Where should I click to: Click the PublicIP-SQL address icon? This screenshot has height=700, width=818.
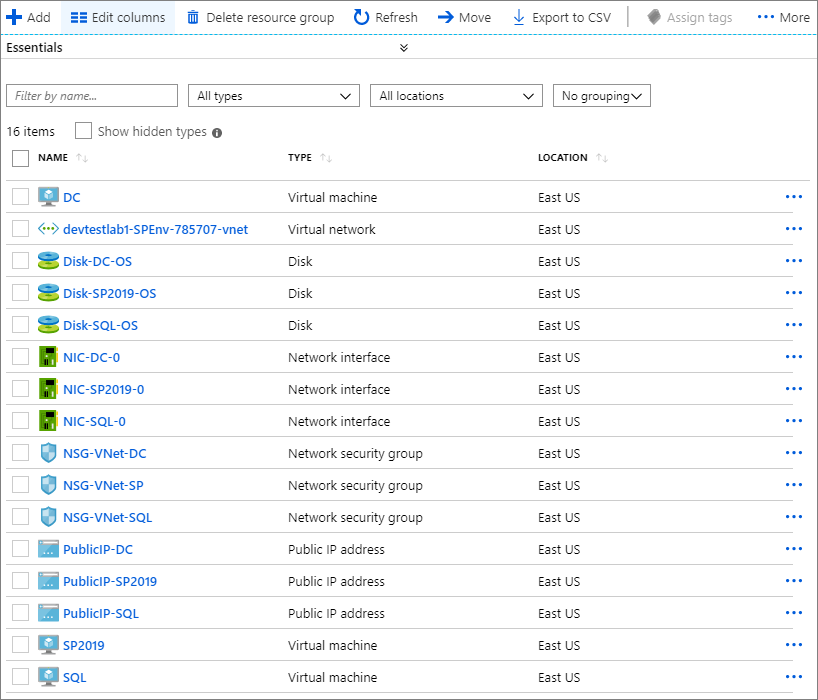49,613
